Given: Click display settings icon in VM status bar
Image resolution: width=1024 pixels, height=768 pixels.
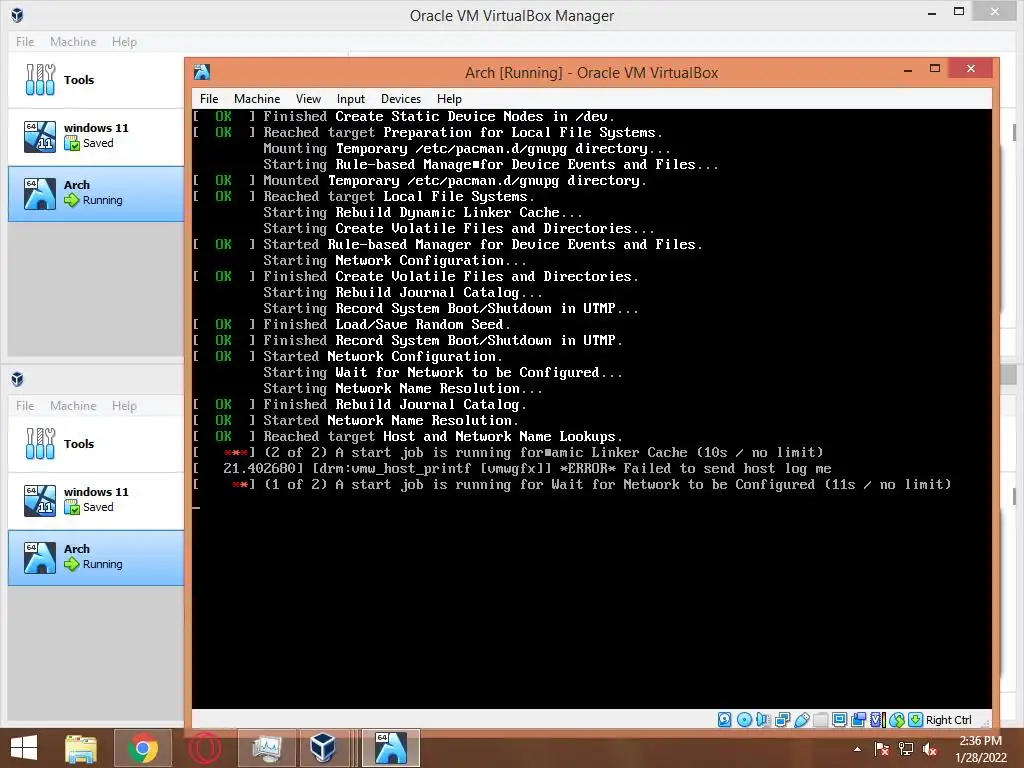Looking at the screenshot, I should pyautogui.click(x=840, y=720).
